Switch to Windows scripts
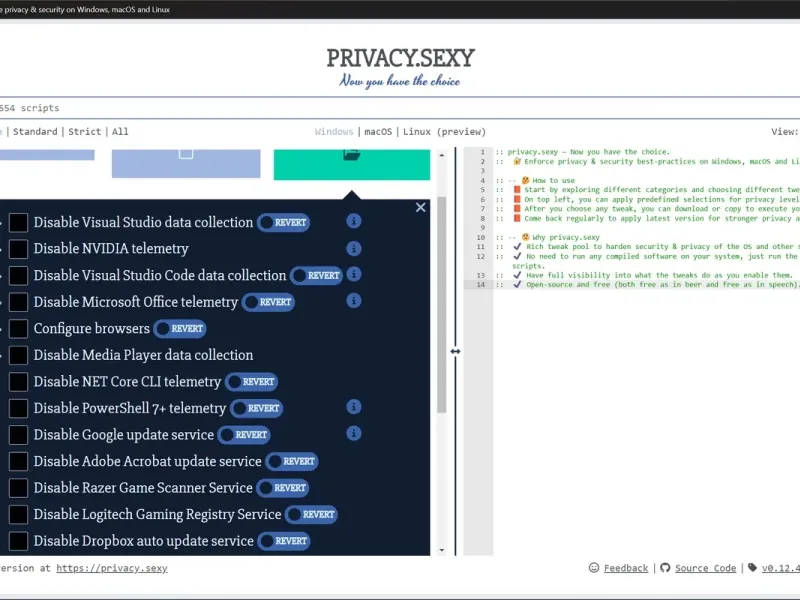 click(x=334, y=132)
